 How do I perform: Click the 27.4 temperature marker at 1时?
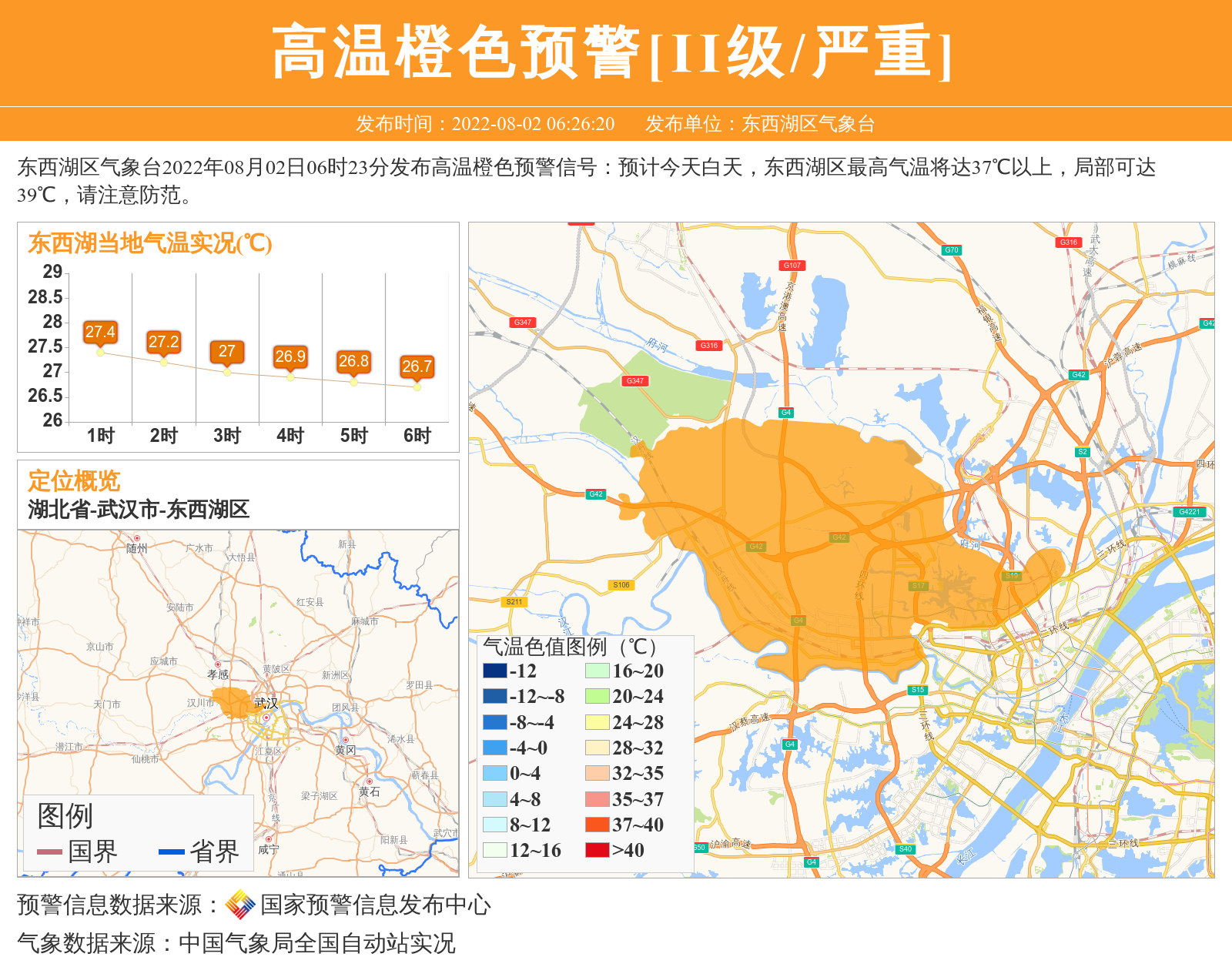pos(100,333)
